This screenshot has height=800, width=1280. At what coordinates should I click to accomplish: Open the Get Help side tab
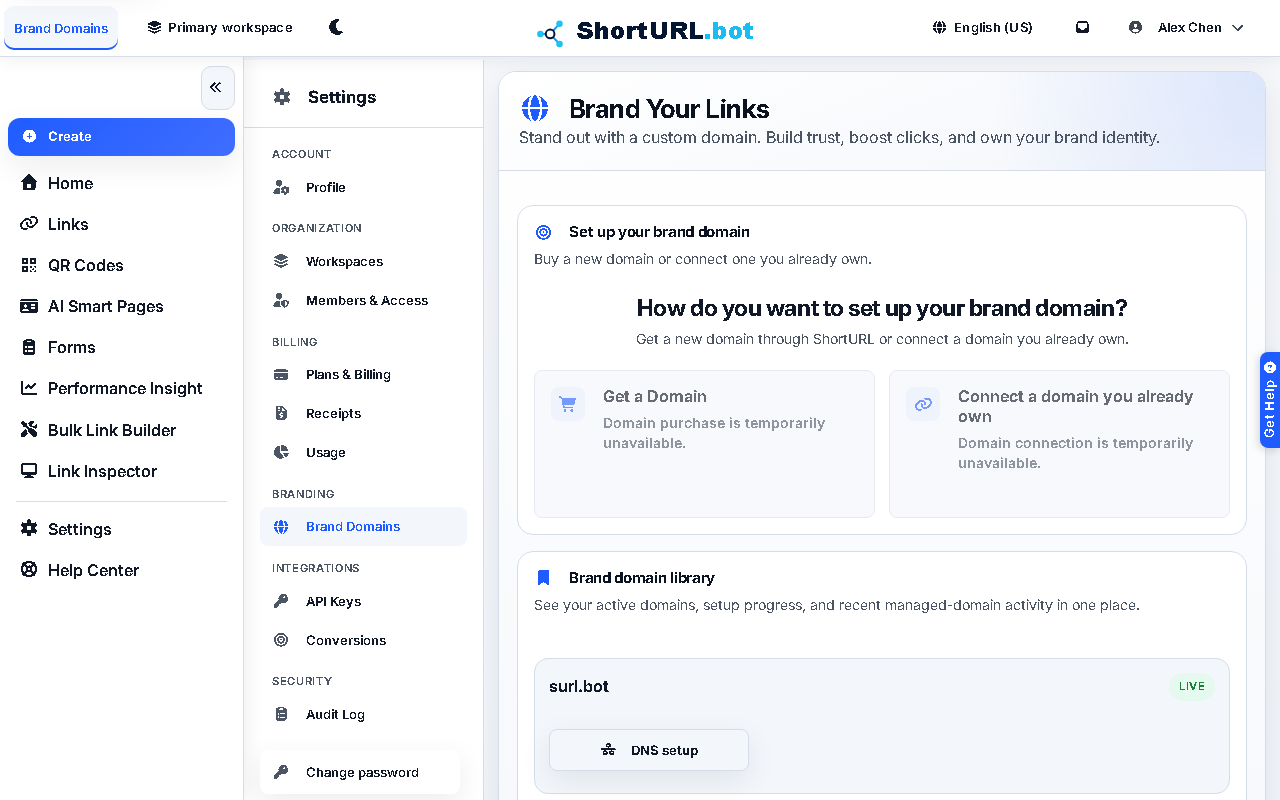coord(1270,399)
